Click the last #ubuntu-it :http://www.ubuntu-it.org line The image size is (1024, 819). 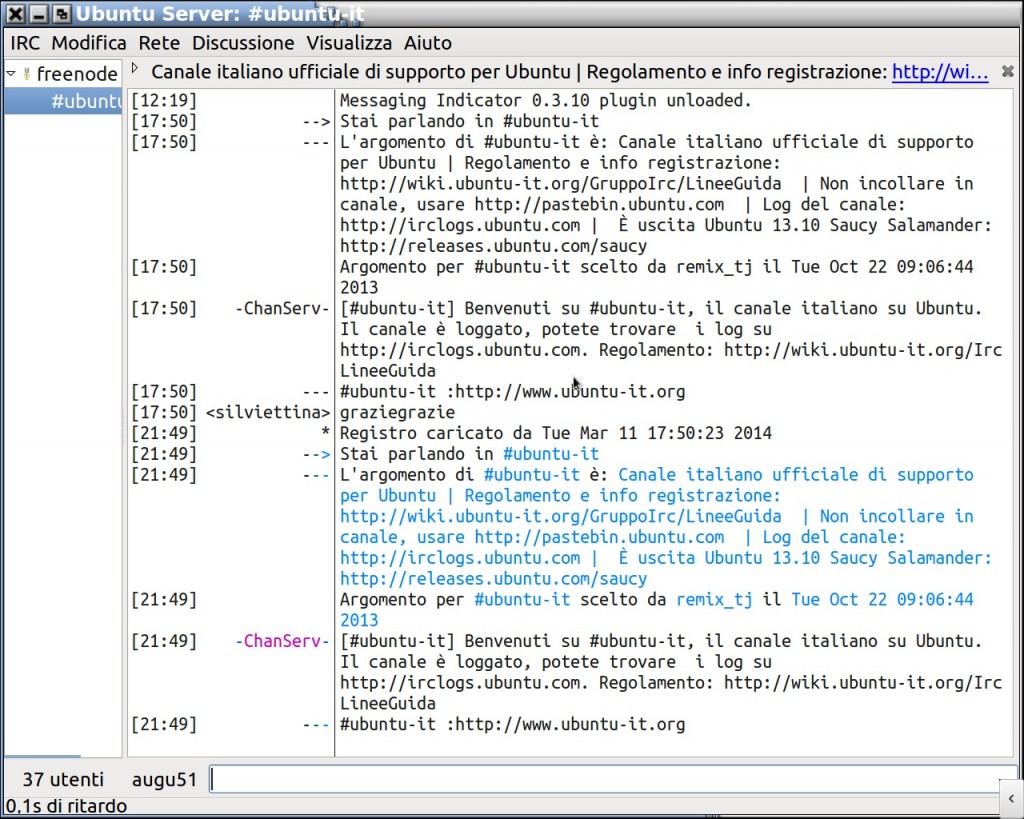[x=512, y=724]
